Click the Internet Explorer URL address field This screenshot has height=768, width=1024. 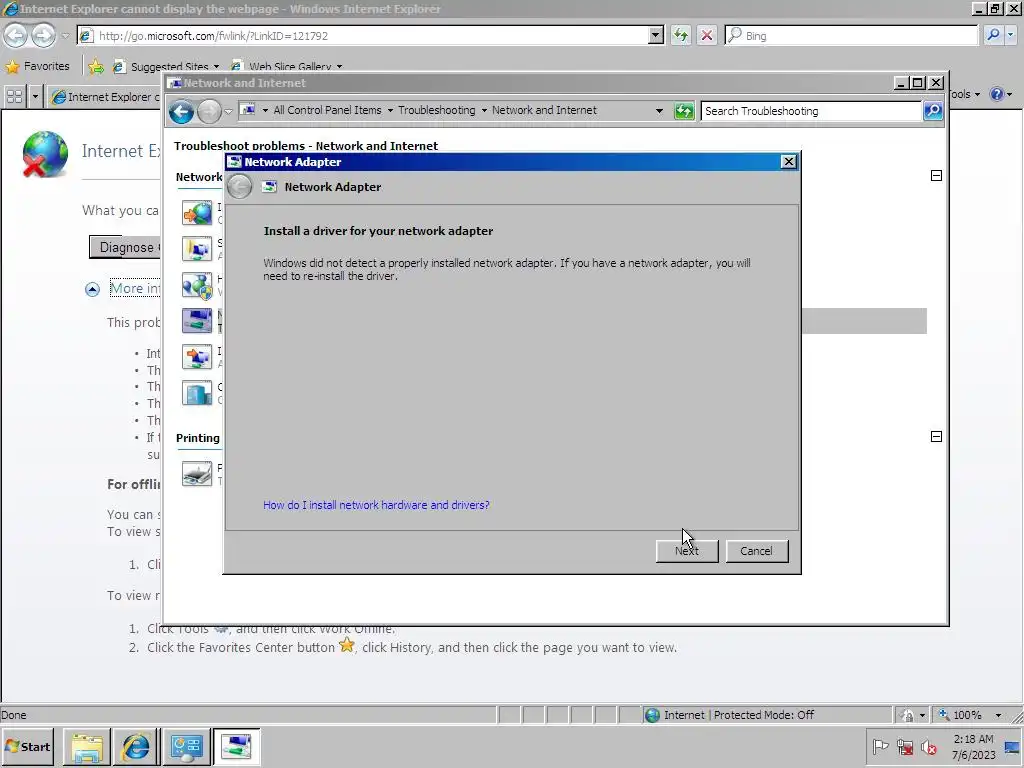[364, 35]
